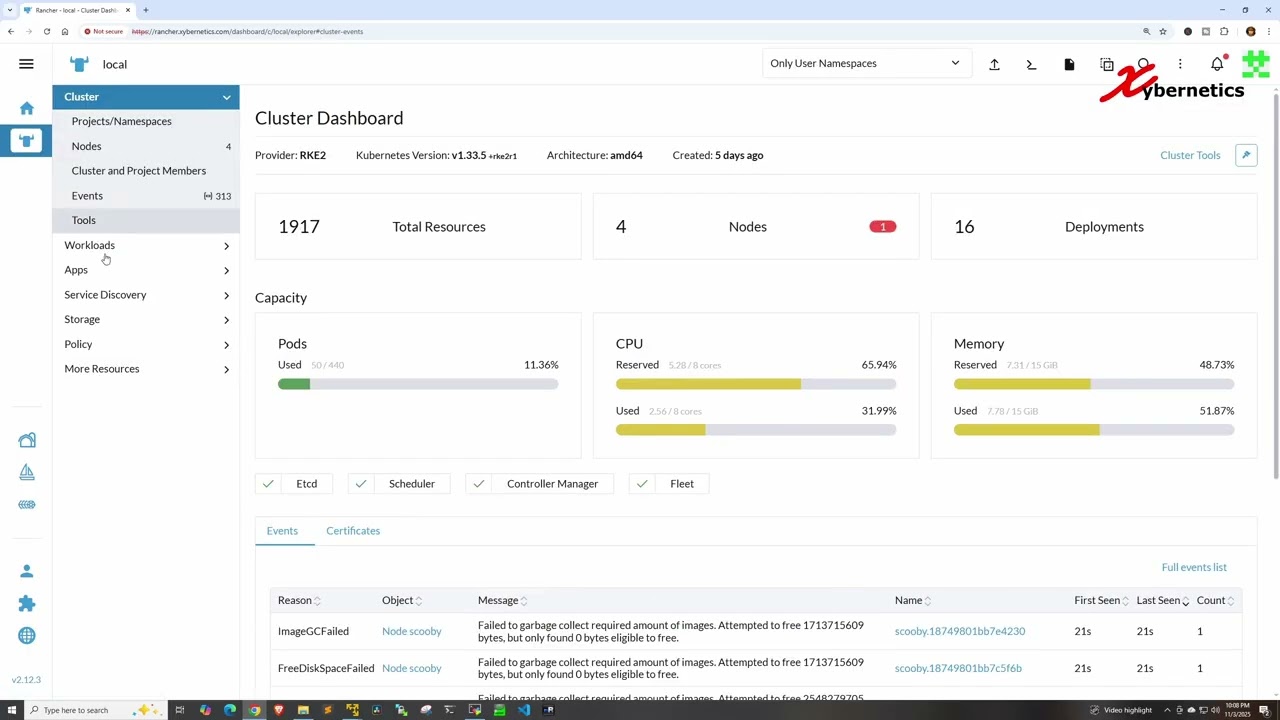Sort events by Last Seen column
Image resolution: width=1280 pixels, height=720 pixels.
pyautogui.click(x=1162, y=600)
